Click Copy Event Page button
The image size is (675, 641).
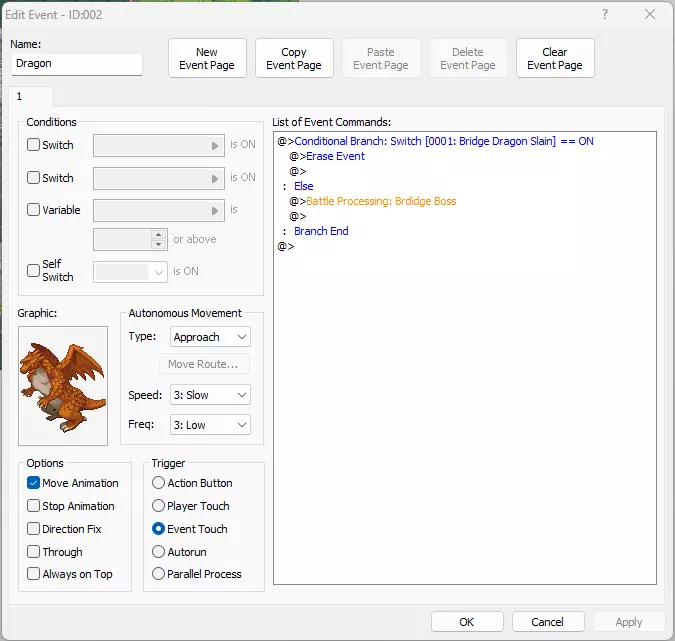pos(294,58)
